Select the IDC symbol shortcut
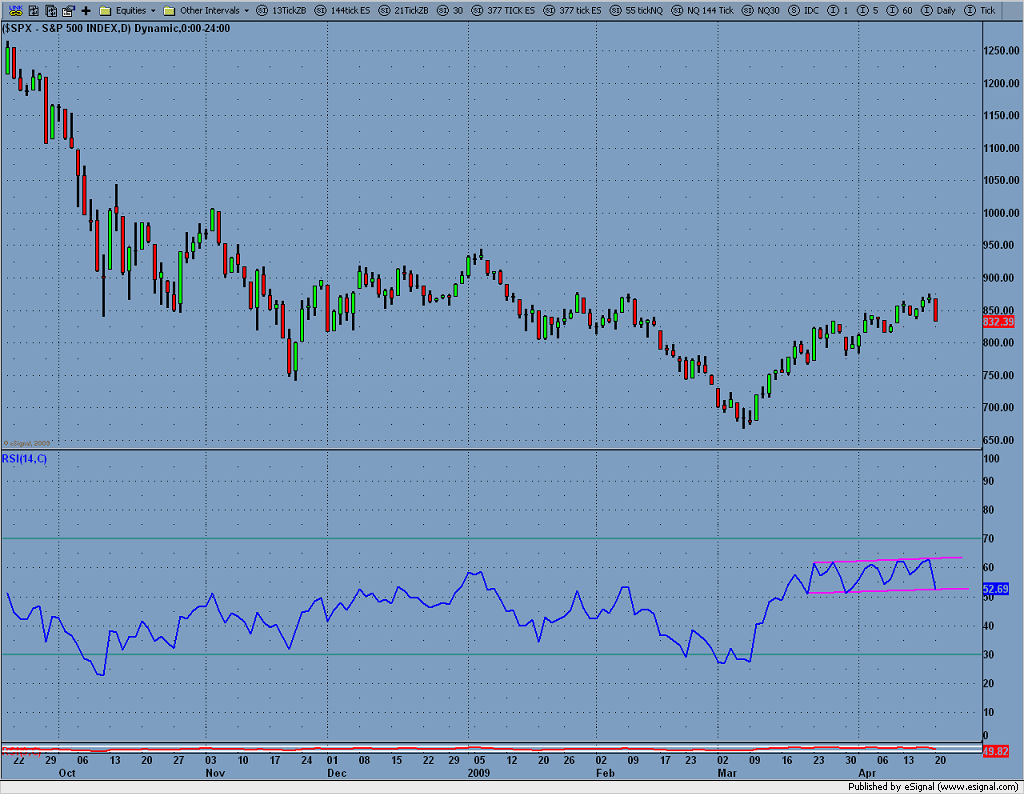Viewport: 1024px width, 794px height. pos(803,10)
